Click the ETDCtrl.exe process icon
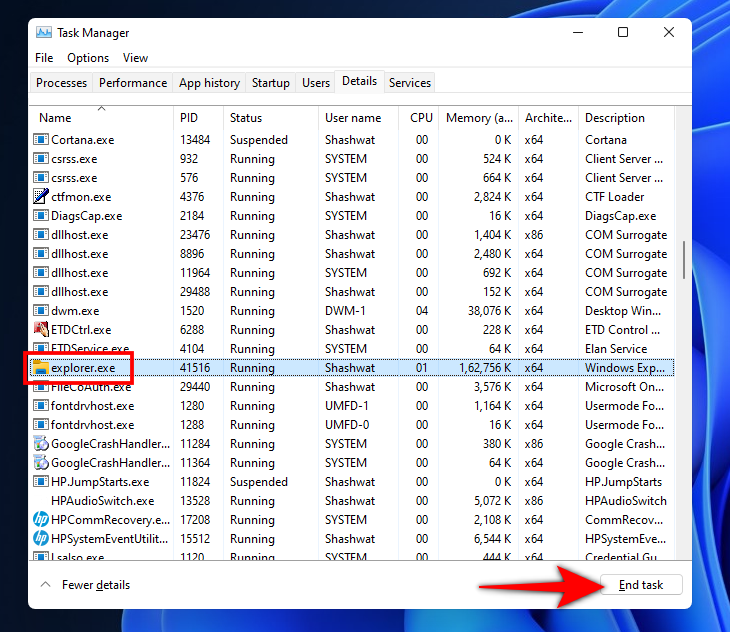The image size is (730, 632). pos(41,330)
